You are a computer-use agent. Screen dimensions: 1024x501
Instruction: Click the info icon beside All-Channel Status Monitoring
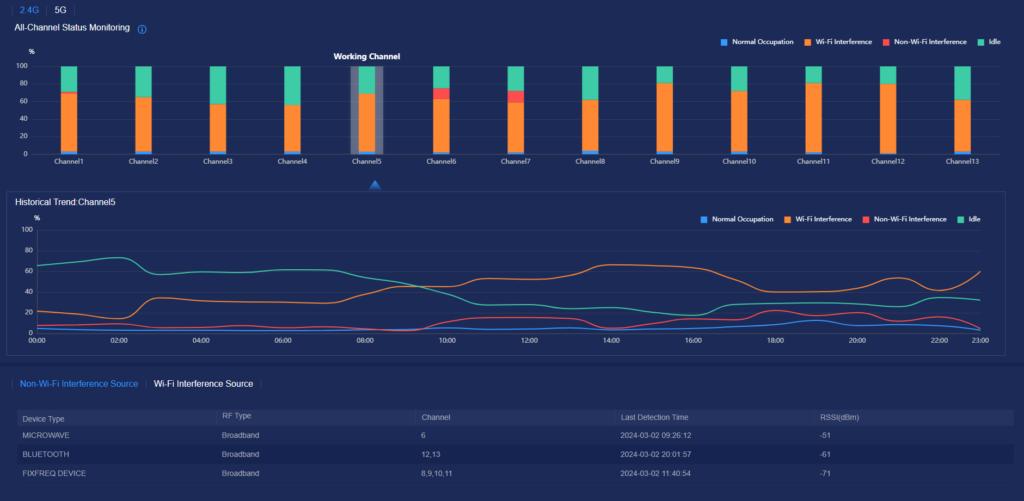tap(142, 29)
